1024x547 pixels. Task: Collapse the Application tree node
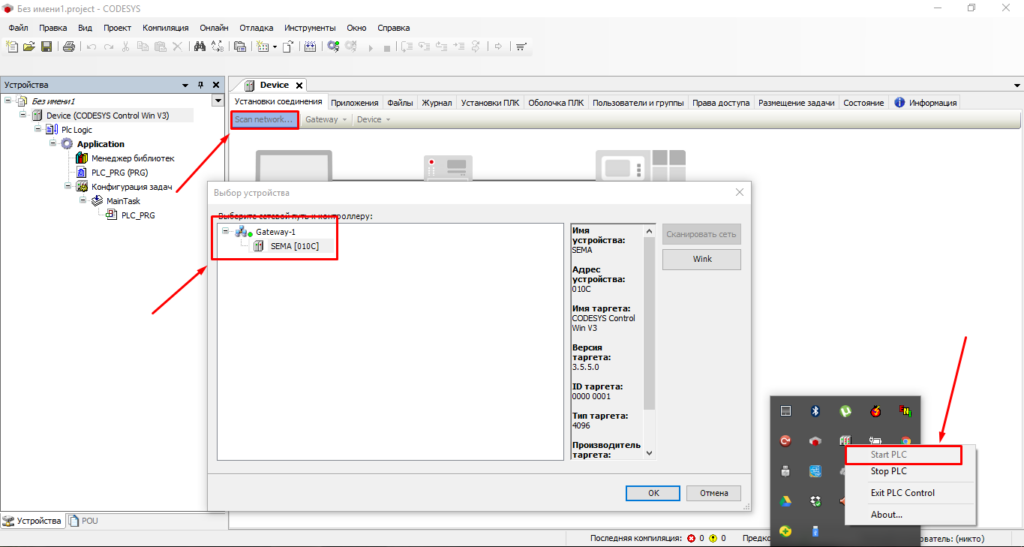click(x=52, y=144)
